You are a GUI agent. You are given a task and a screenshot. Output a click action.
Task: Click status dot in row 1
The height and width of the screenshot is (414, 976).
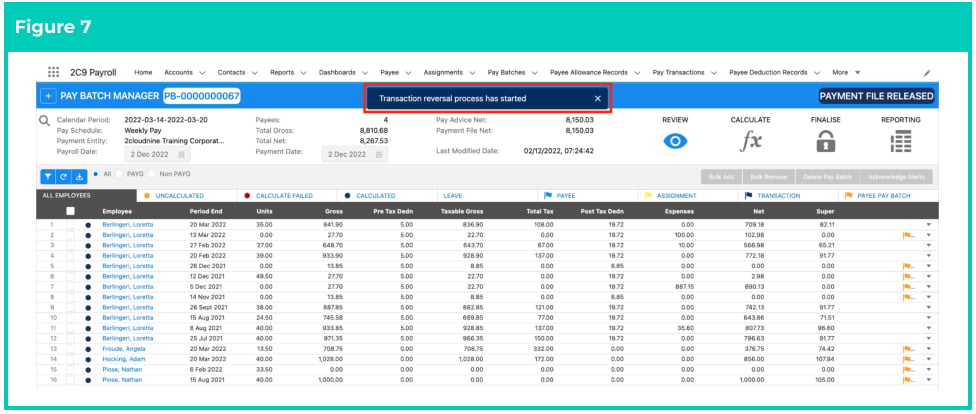(88, 225)
